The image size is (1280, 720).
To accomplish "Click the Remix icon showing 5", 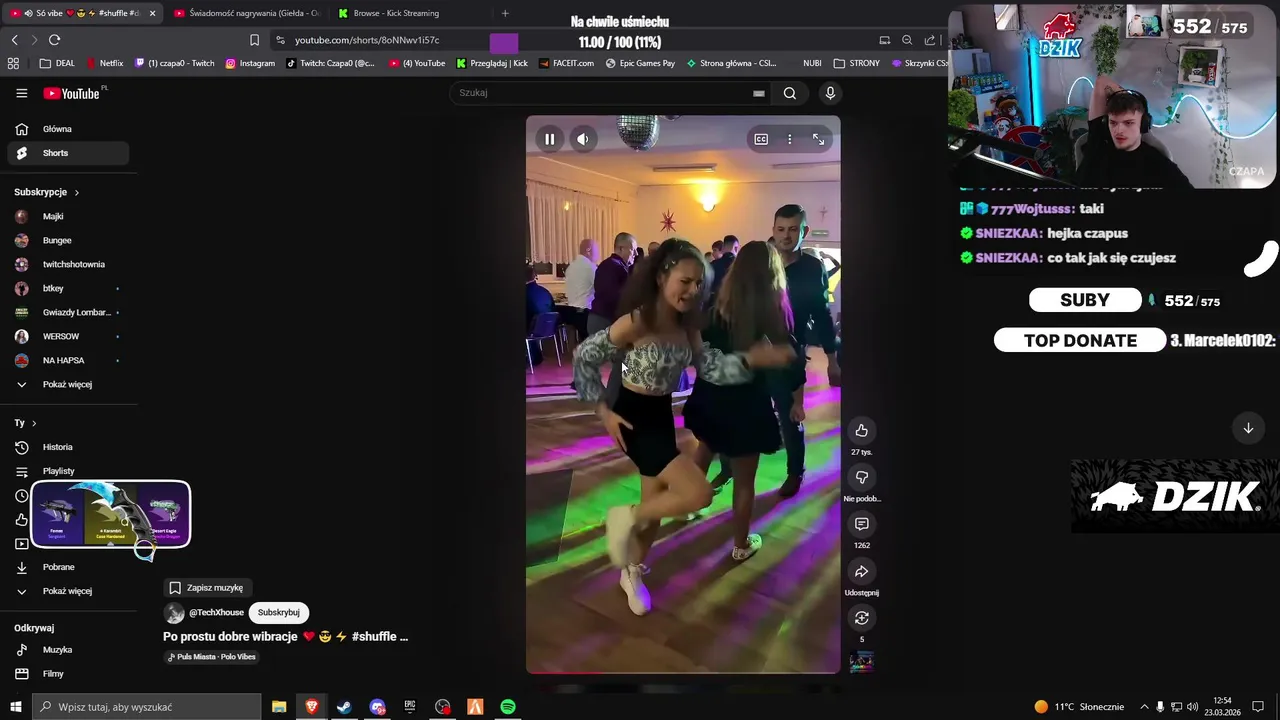I will tap(861, 618).
